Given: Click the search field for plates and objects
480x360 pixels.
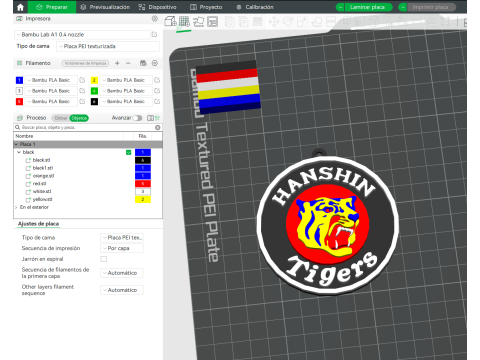Looking at the screenshot, I should tap(87, 127).
